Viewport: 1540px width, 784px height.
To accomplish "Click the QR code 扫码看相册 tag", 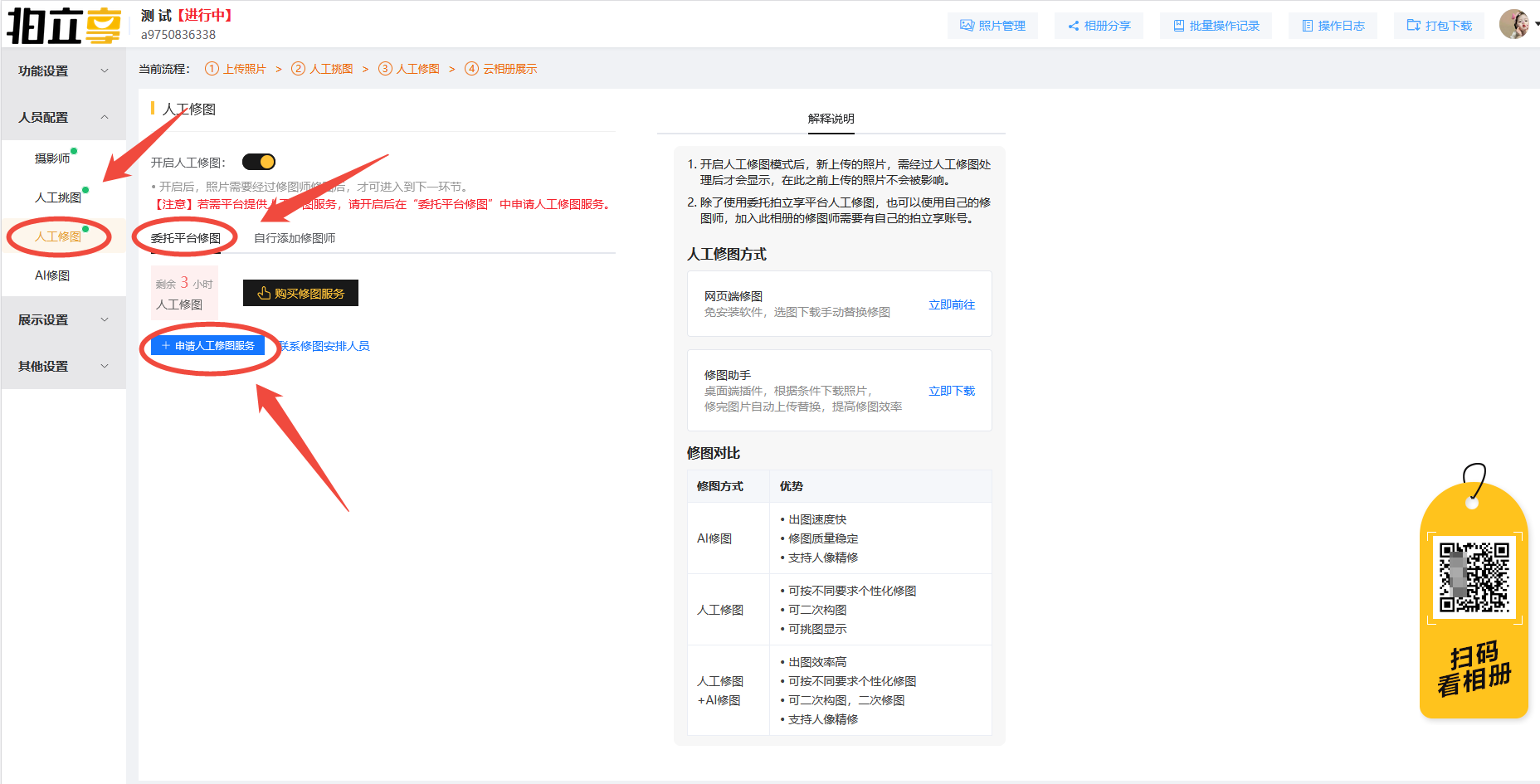I will pyautogui.click(x=1473, y=597).
